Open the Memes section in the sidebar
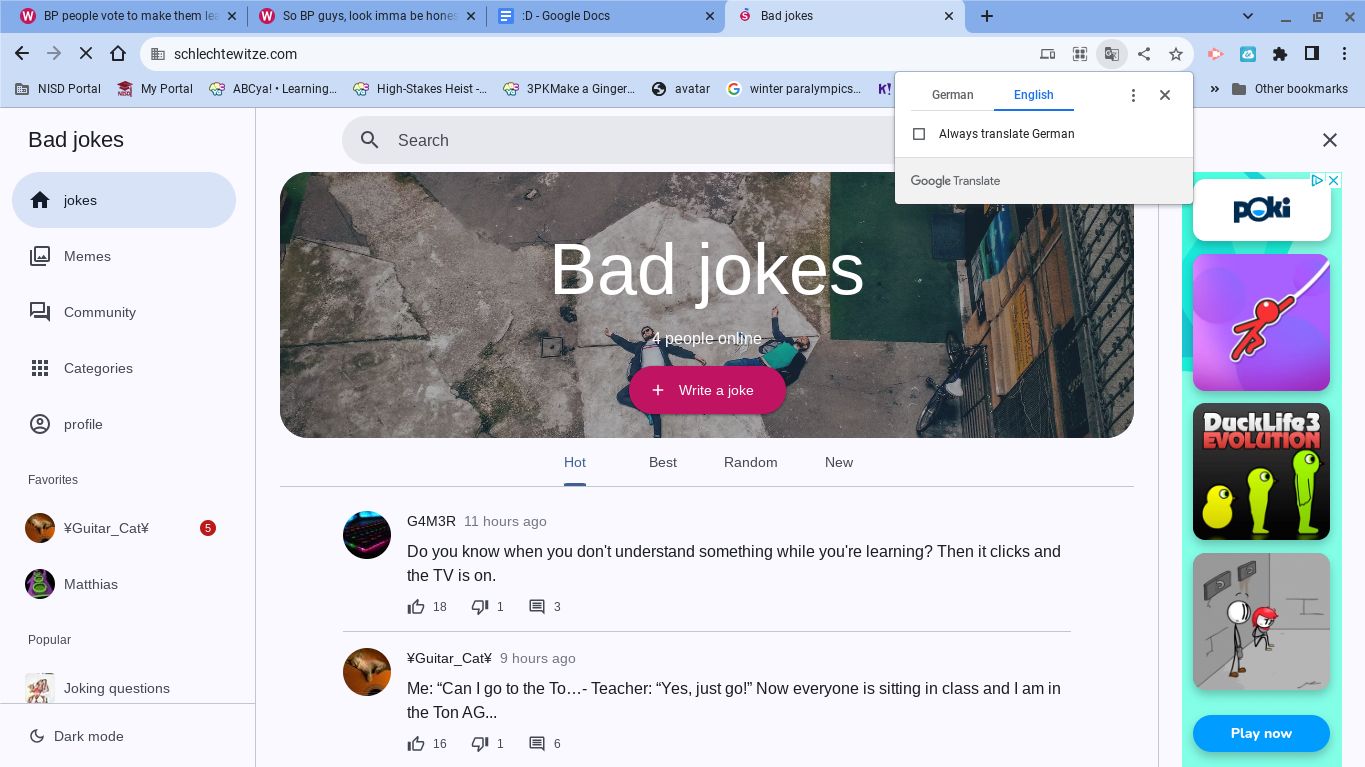 pos(87,256)
